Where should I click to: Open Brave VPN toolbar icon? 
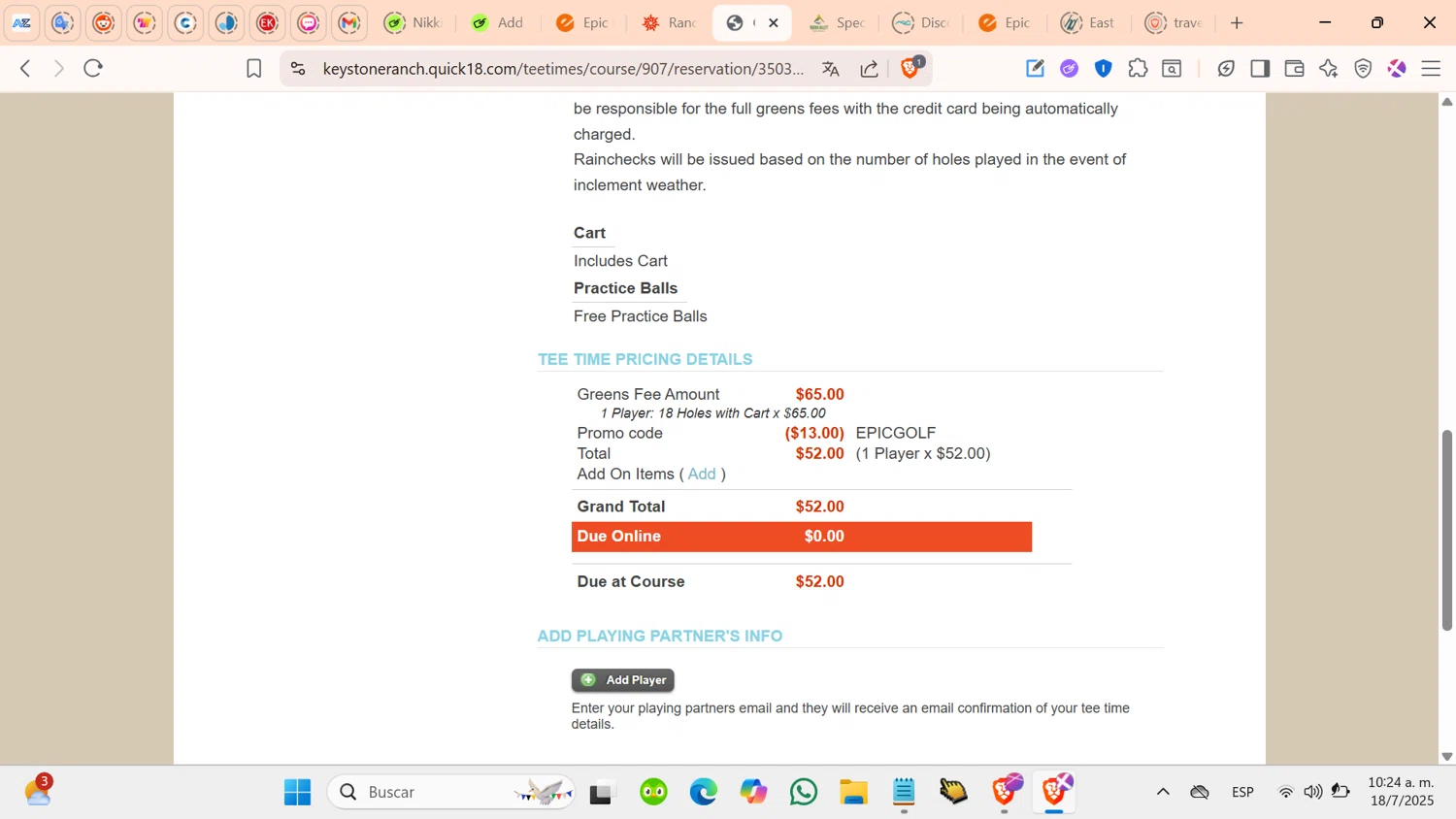[x=1363, y=68]
